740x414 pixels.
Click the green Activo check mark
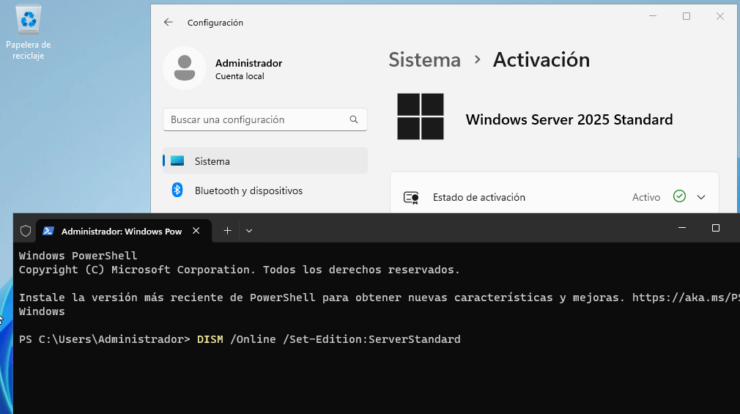[x=679, y=196]
